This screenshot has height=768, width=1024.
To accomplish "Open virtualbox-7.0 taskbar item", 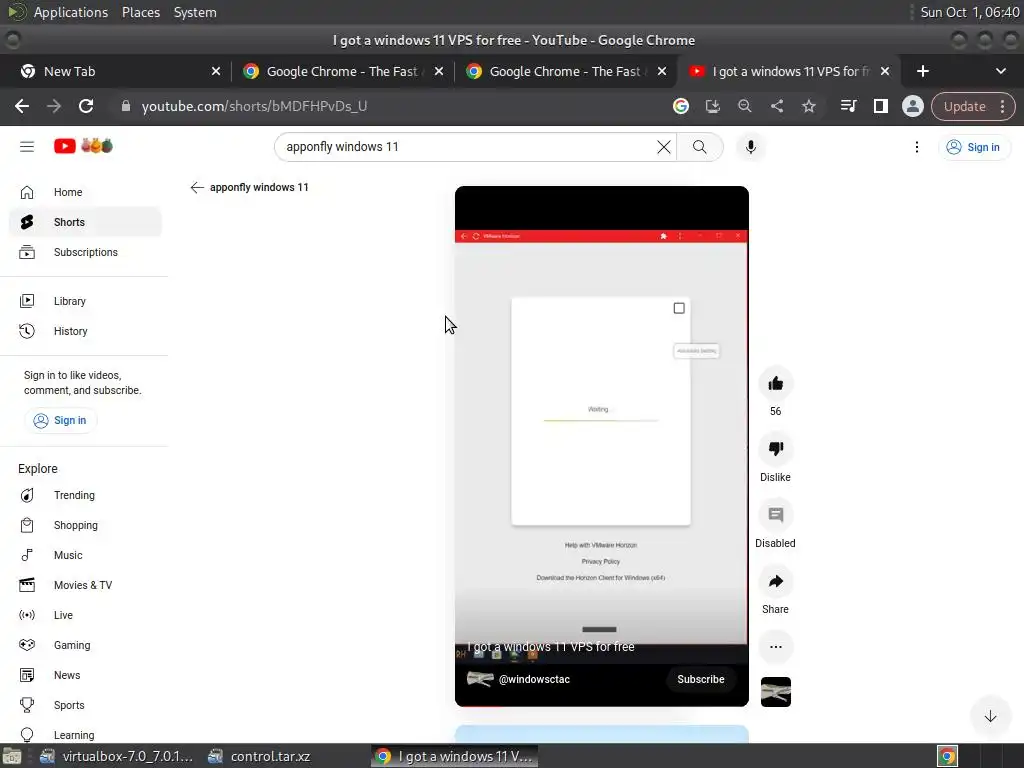I will (x=118, y=756).
